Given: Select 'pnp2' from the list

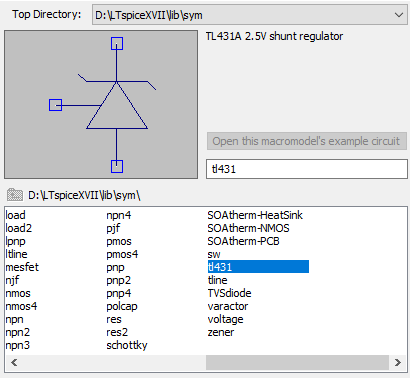Looking at the screenshot, I should point(119,280).
